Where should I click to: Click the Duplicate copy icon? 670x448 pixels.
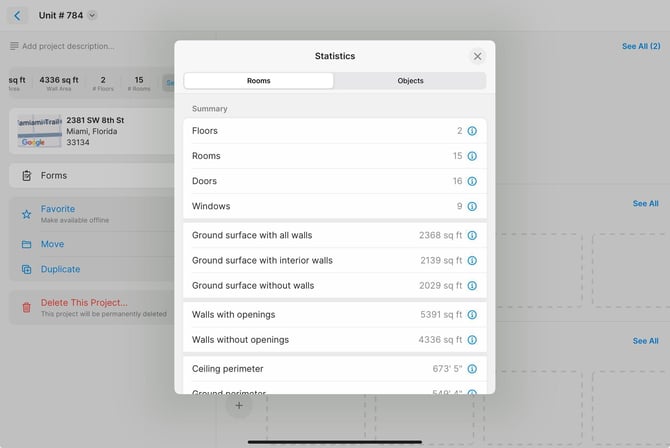click(x=26, y=269)
